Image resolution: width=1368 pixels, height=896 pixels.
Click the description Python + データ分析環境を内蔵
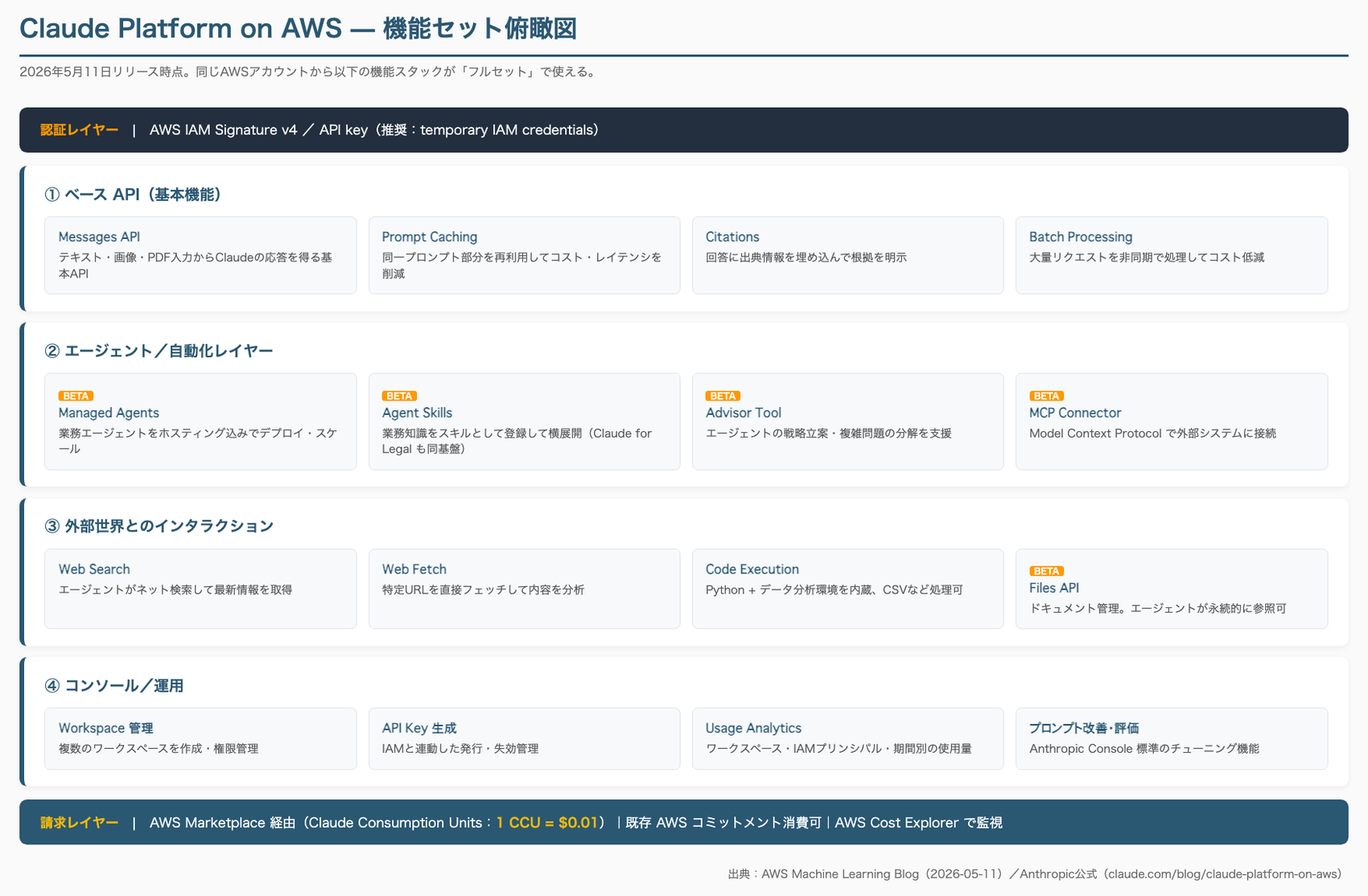[x=834, y=590]
